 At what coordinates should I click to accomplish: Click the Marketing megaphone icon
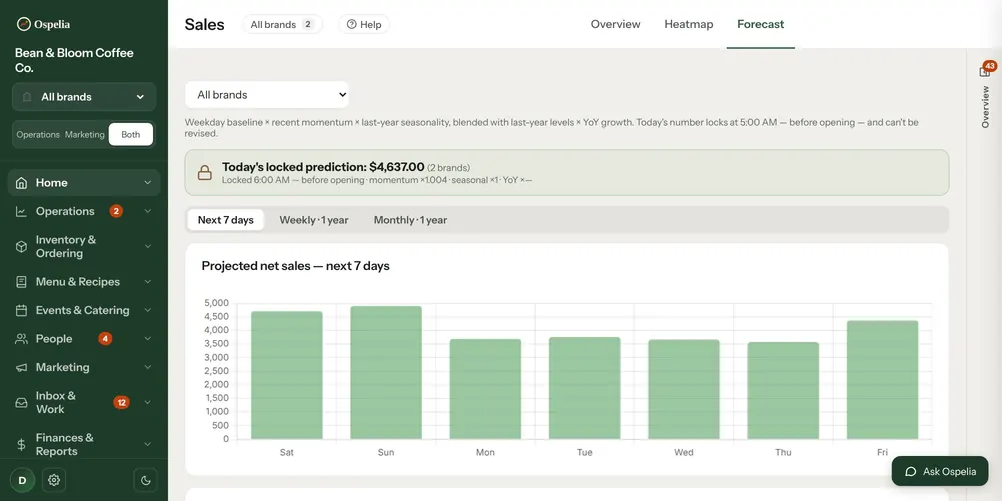coord(21,367)
